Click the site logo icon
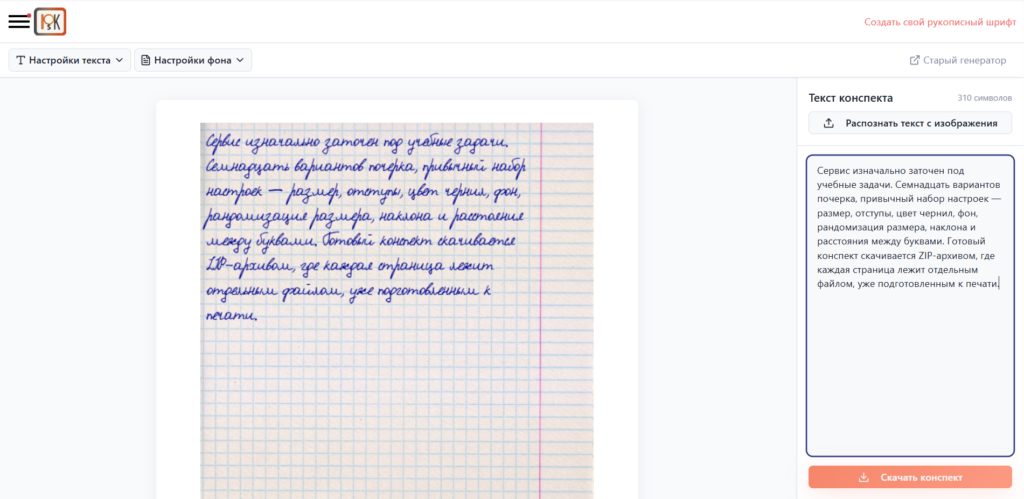The image size is (1024, 499). pos(50,22)
